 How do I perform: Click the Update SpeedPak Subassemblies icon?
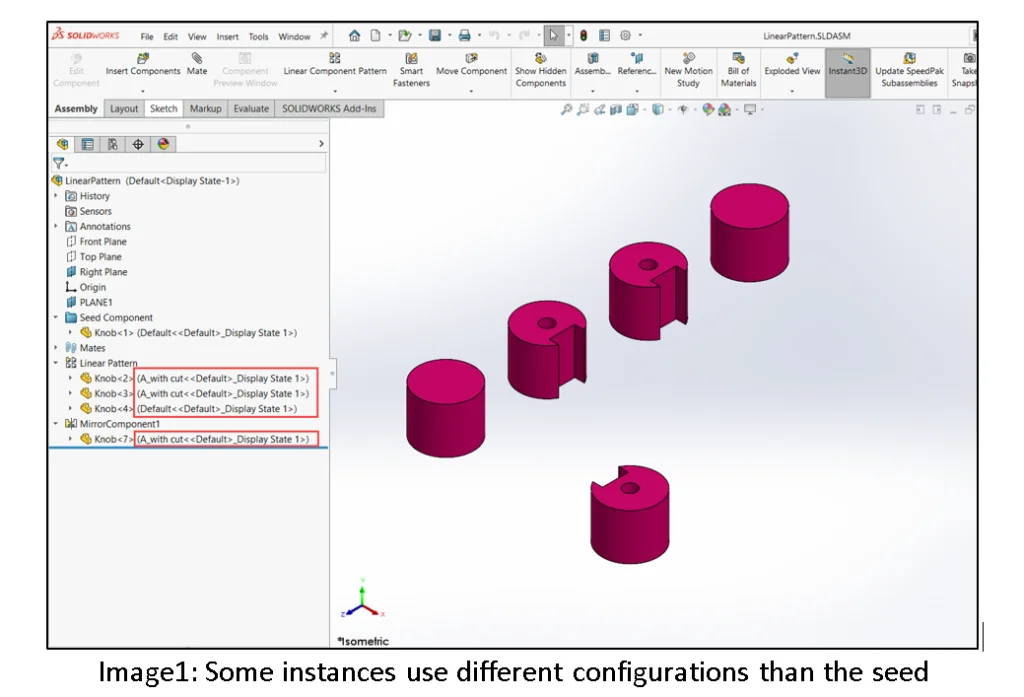click(x=909, y=59)
